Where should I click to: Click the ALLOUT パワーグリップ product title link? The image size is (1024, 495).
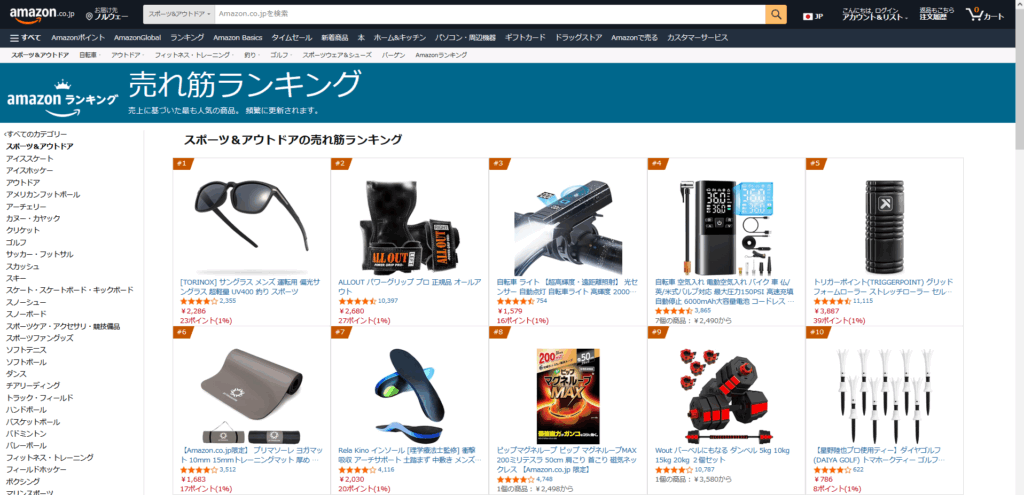pos(409,287)
